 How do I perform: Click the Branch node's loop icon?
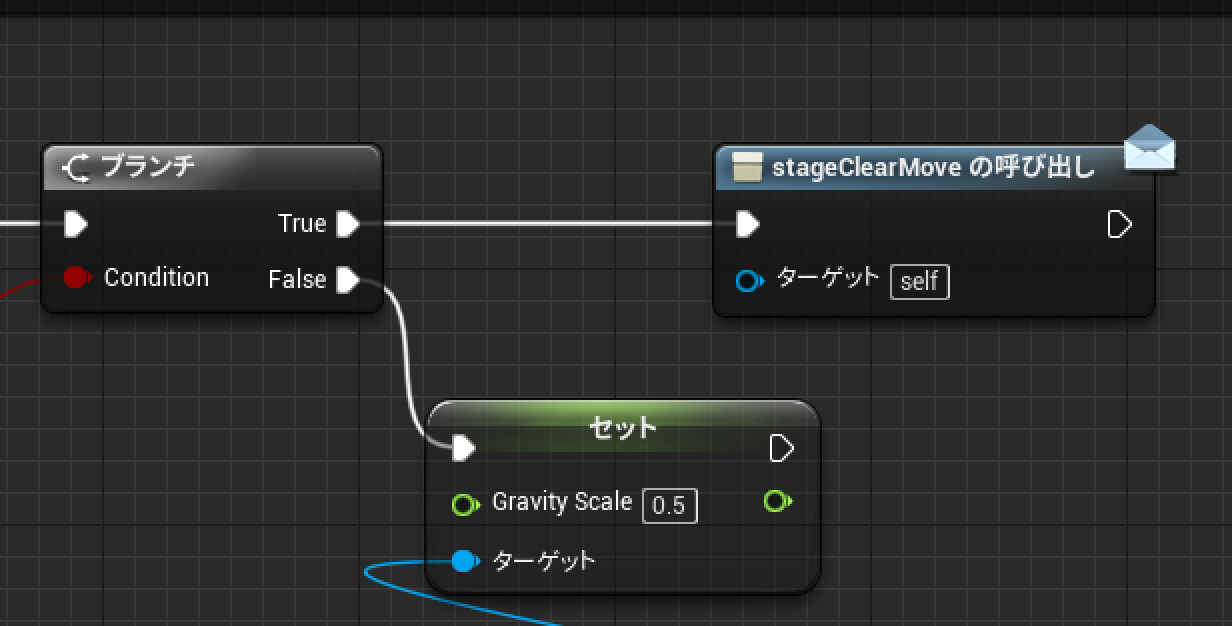(78, 168)
